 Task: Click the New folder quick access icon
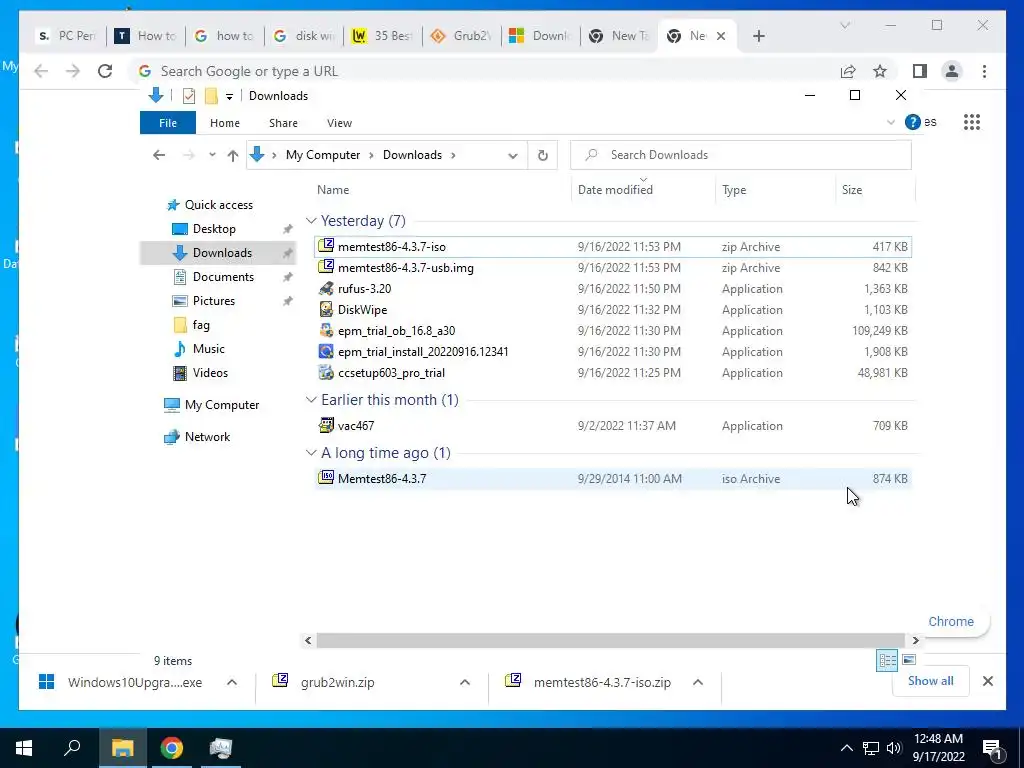pyautogui.click(x=211, y=96)
